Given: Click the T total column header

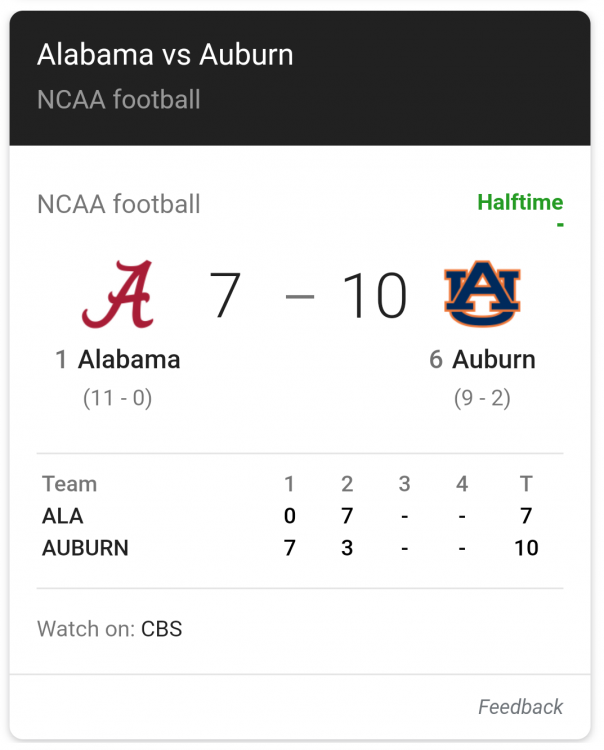Looking at the screenshot, I should tap(526, 484).
